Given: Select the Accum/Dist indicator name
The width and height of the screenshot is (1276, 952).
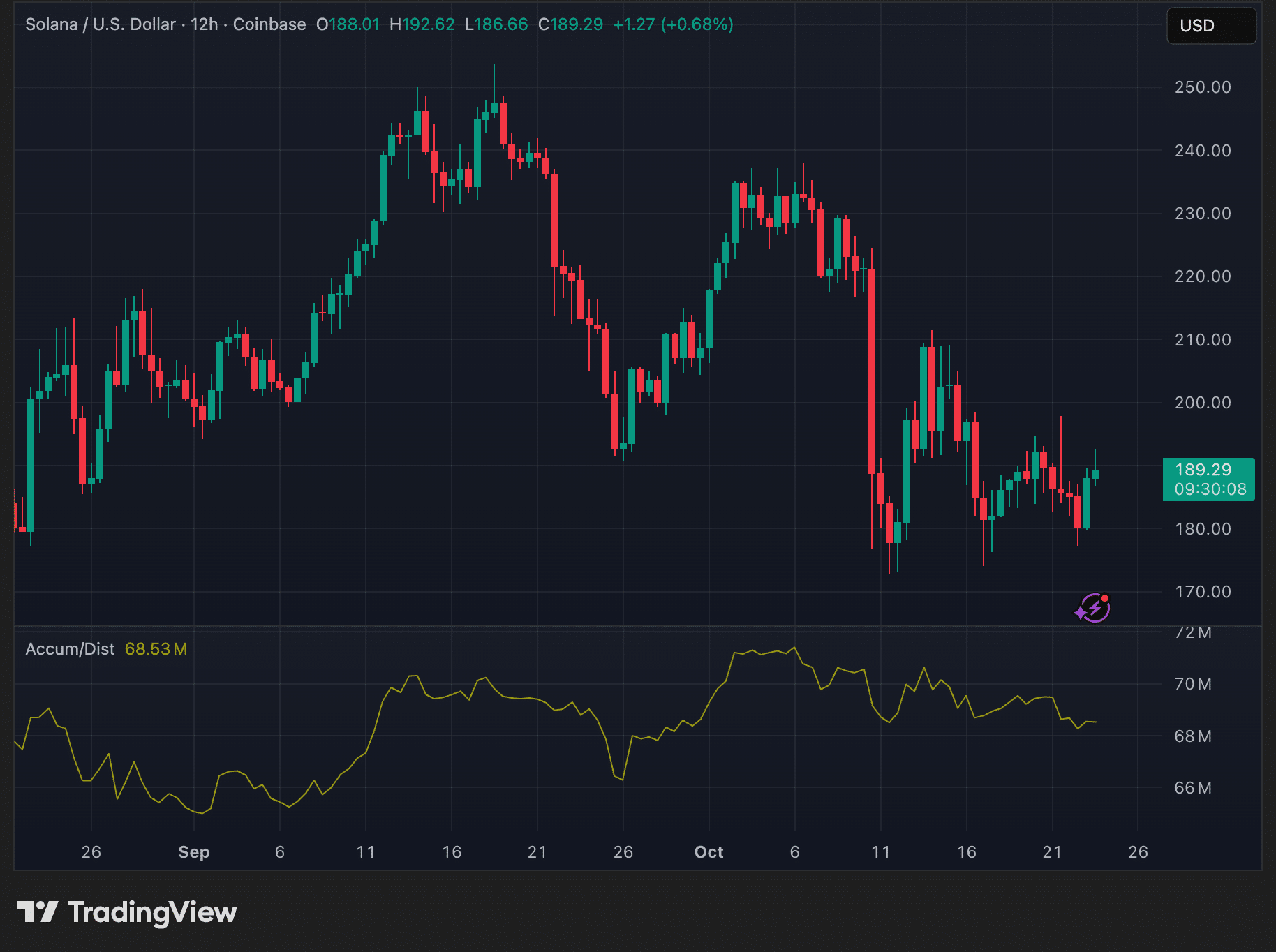Looking at the screenshot, I should click(70, 649).
